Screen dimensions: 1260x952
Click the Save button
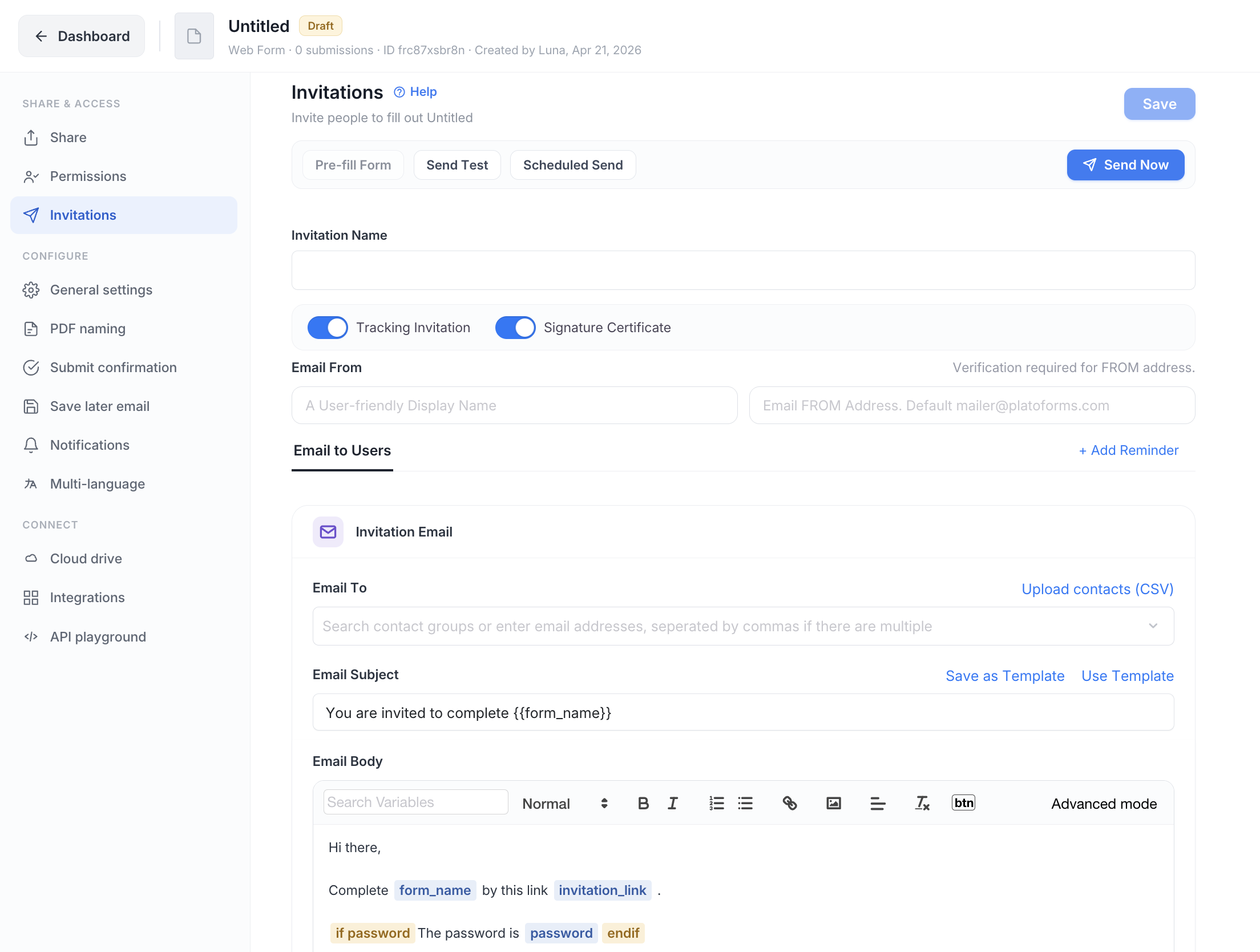tap(1160, 104)
